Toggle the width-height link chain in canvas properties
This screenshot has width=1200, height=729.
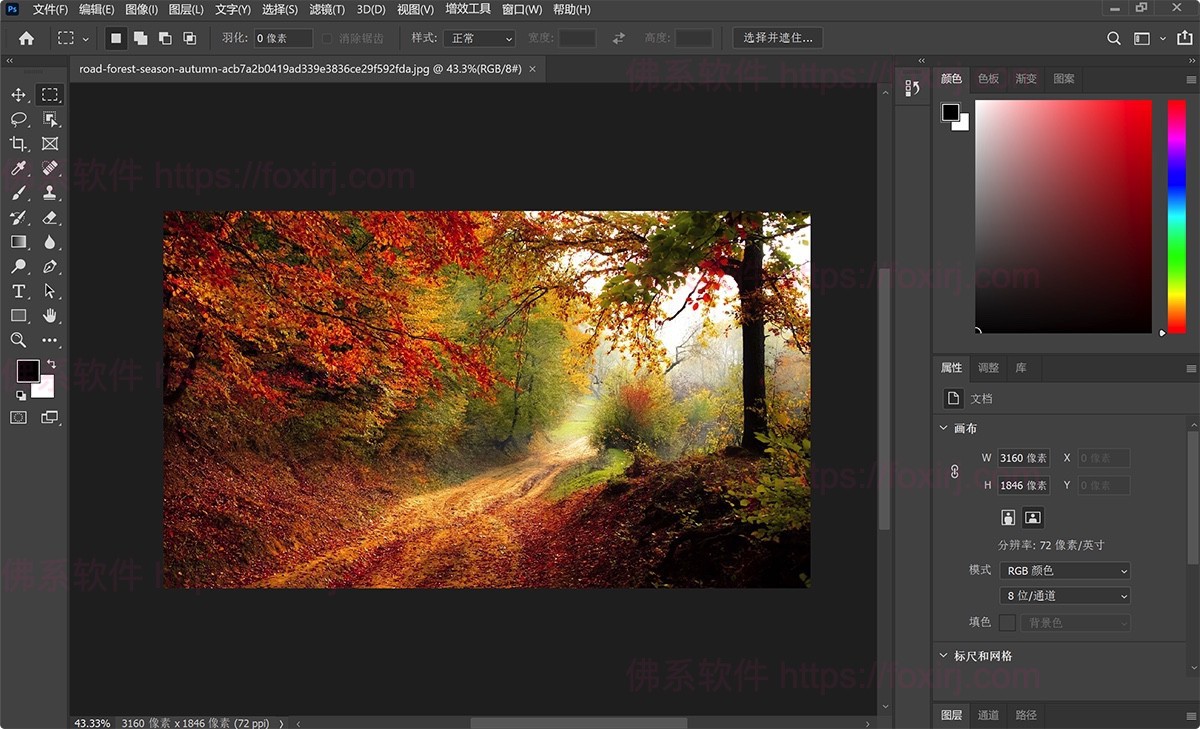pos(953,470)
